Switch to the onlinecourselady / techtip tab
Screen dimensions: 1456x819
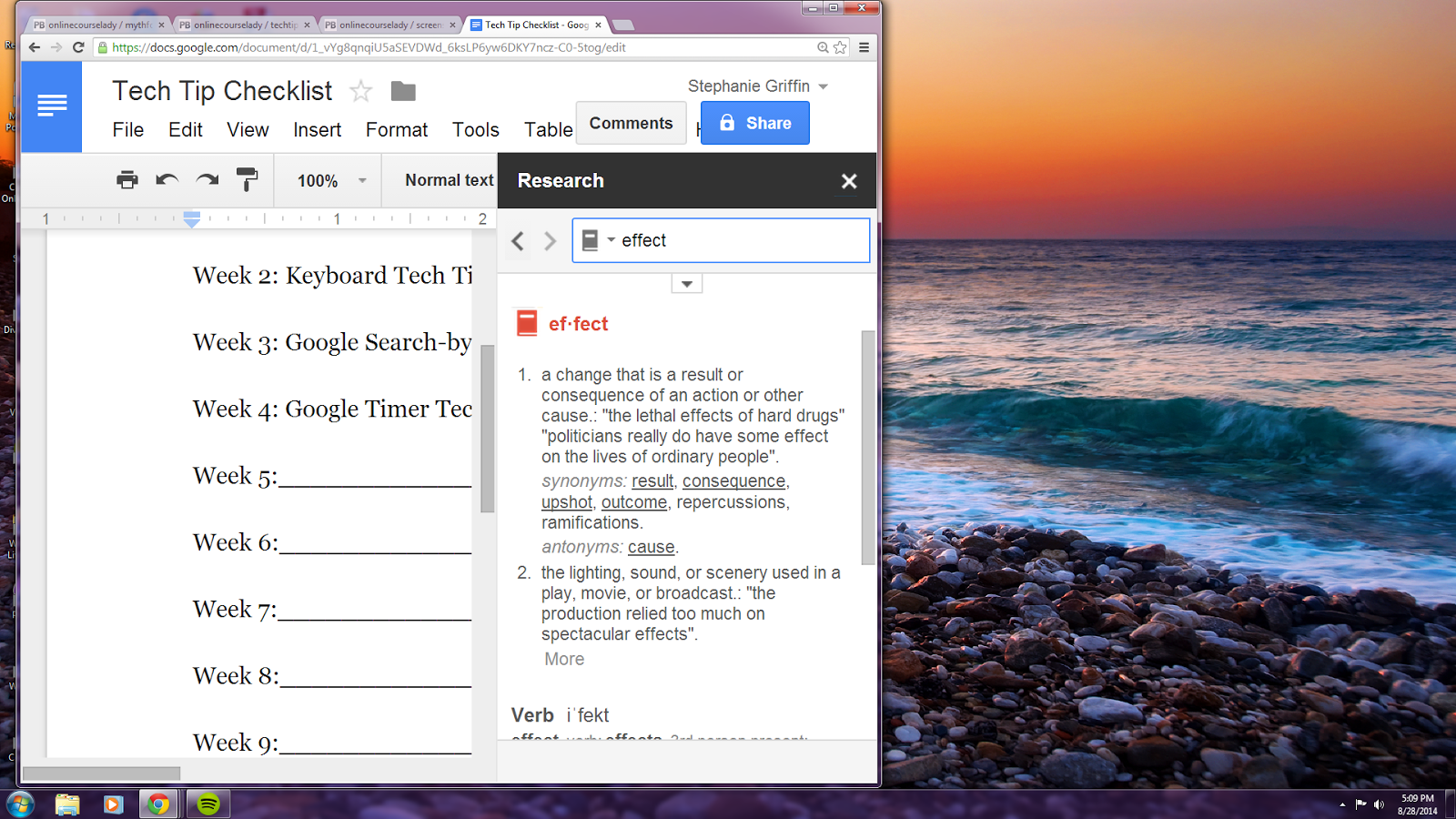(244, 25)
